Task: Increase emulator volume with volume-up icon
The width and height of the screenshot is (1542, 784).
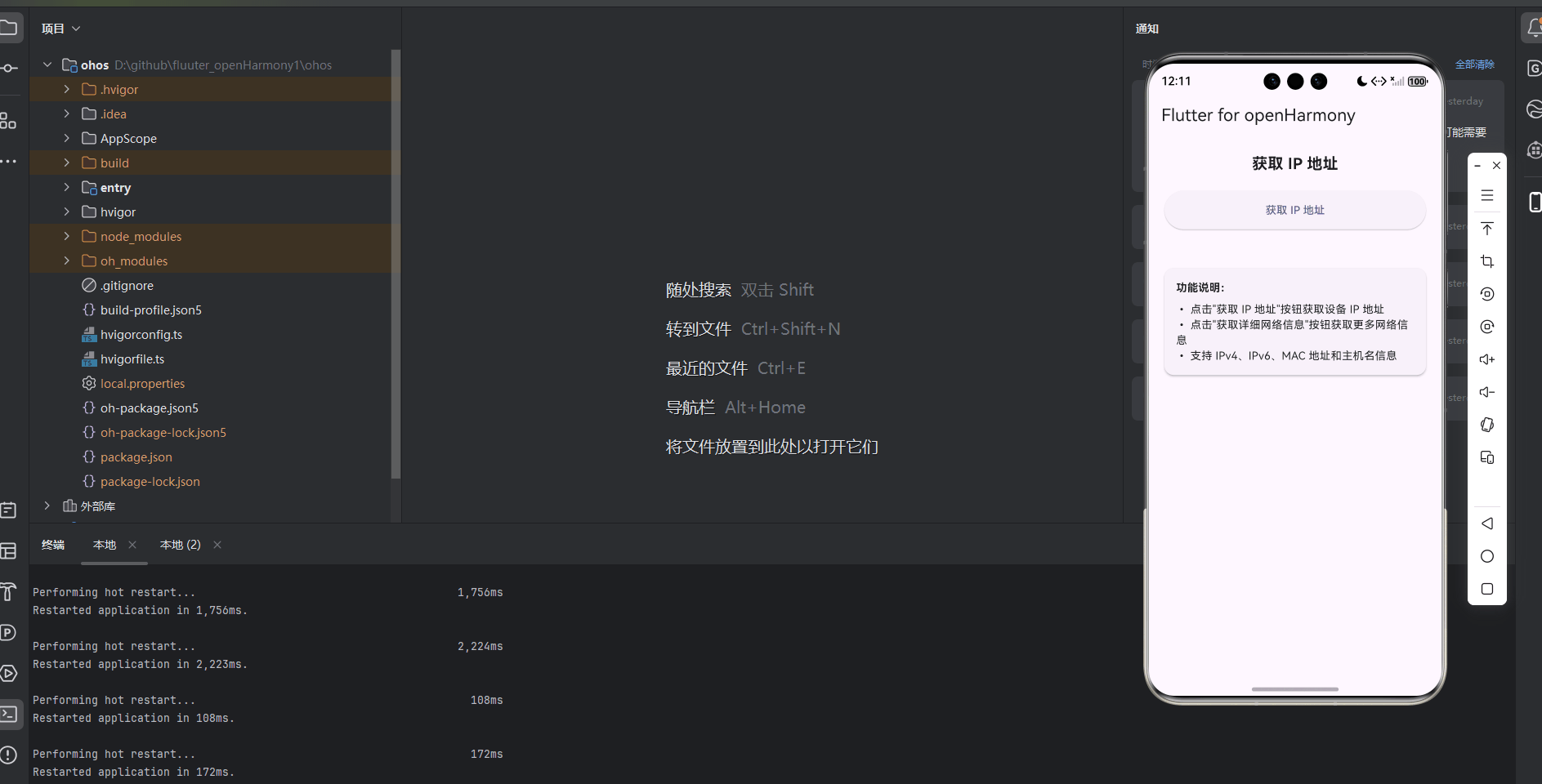Action: pyautogui.click(x=1488, y=359)
